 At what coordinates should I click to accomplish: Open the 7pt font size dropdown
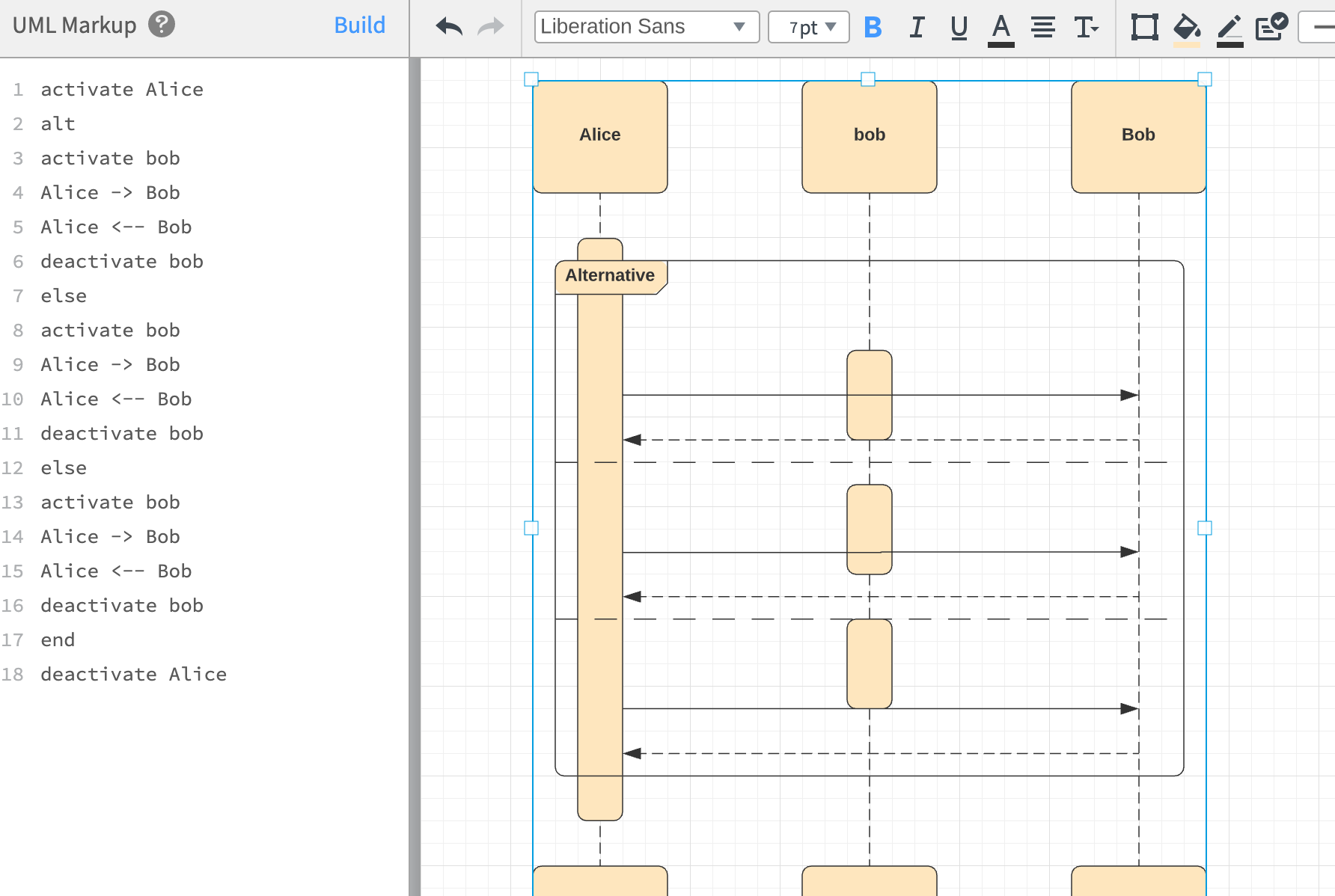click(809, 27)
